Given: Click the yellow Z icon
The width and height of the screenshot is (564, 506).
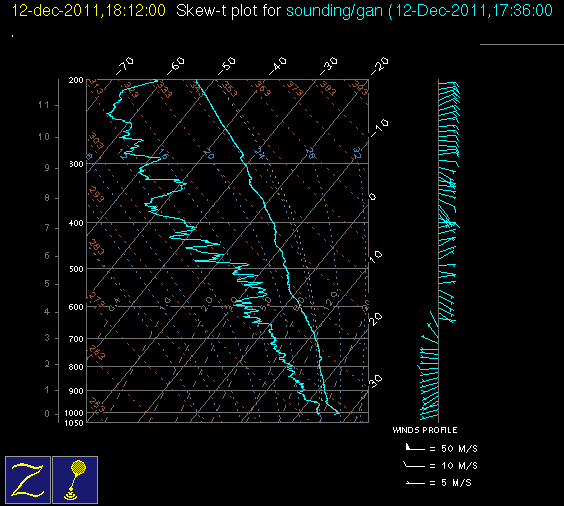Looking at the screenshot, I should 28,480.
